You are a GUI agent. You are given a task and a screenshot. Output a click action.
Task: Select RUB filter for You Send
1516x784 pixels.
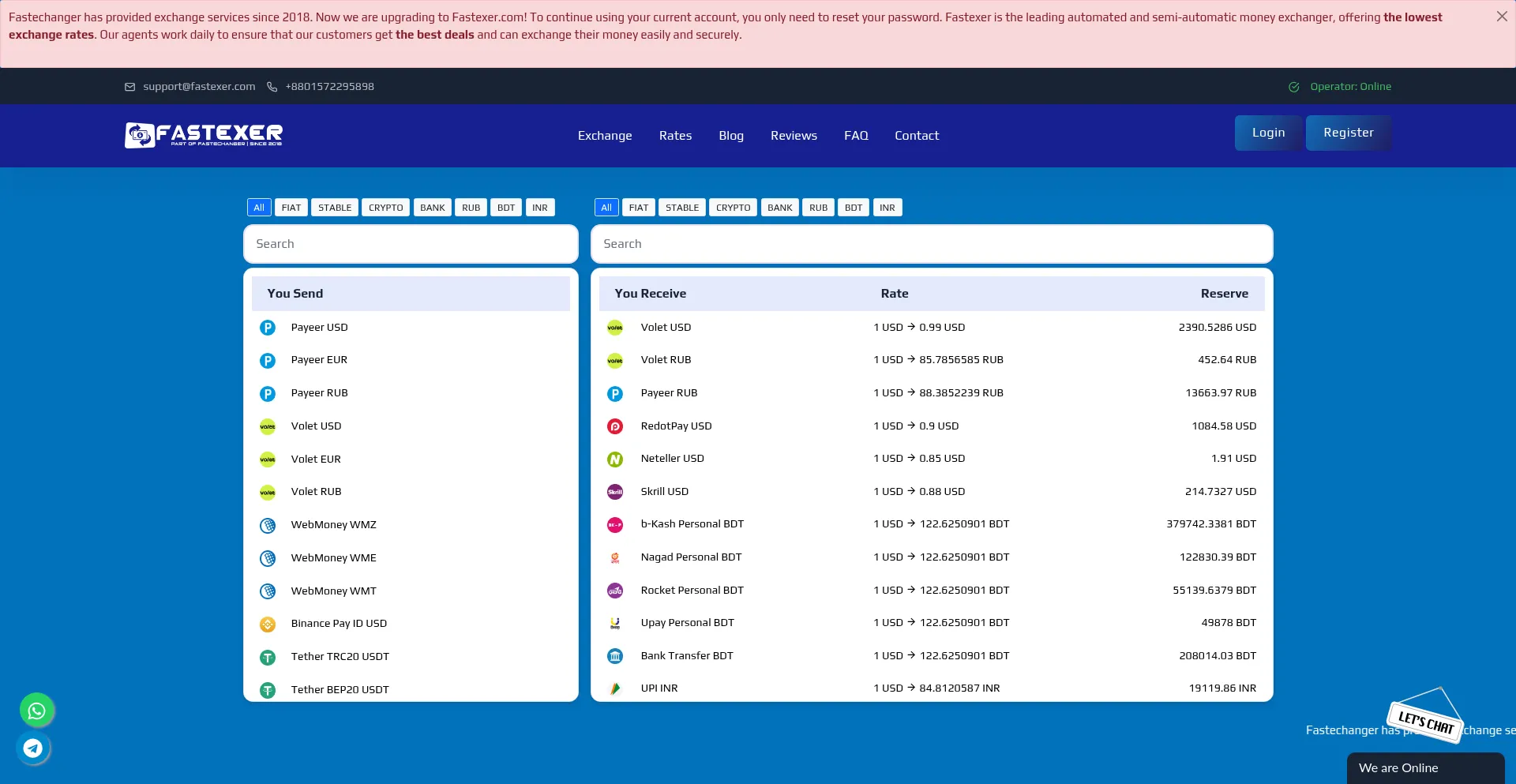(471, 208)
